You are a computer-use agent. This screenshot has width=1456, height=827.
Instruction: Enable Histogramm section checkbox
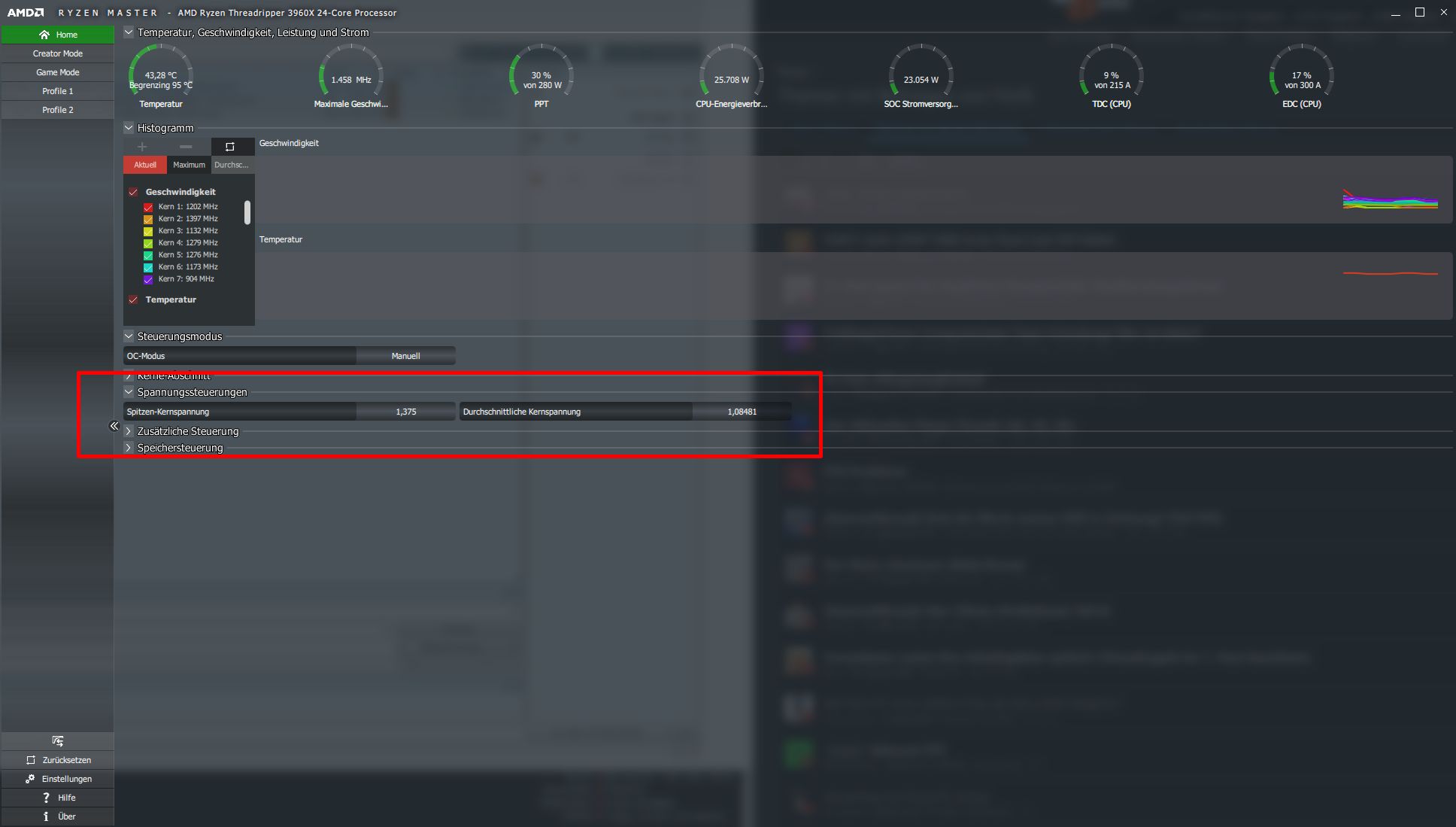[x=128, y=127]
